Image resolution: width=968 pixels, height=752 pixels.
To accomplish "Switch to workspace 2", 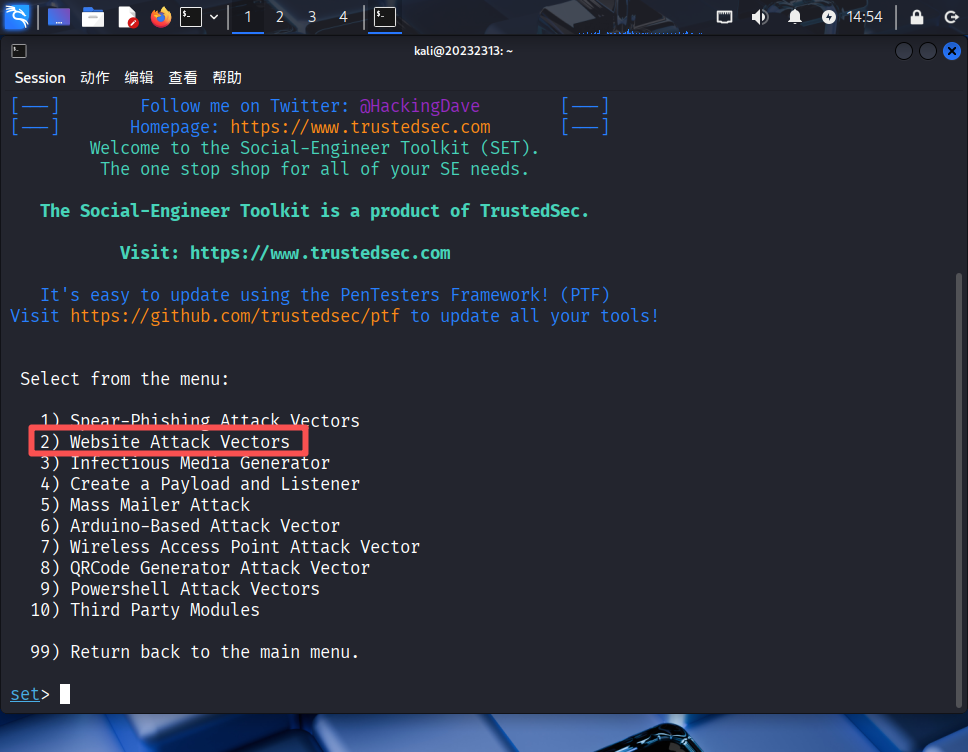I will (280, 17).
